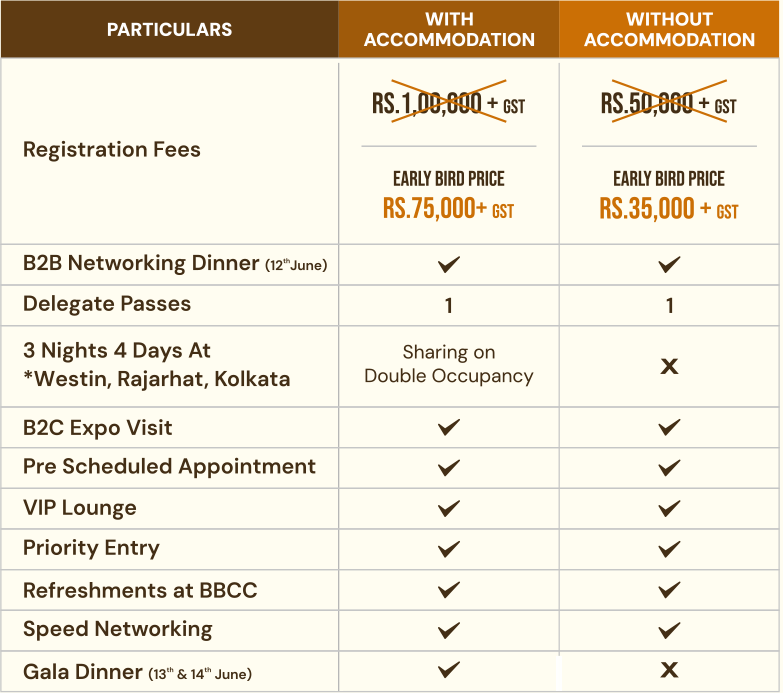Click Sharing on Double Occupancy text
This screenshot has height=693, width=783.
449,364
